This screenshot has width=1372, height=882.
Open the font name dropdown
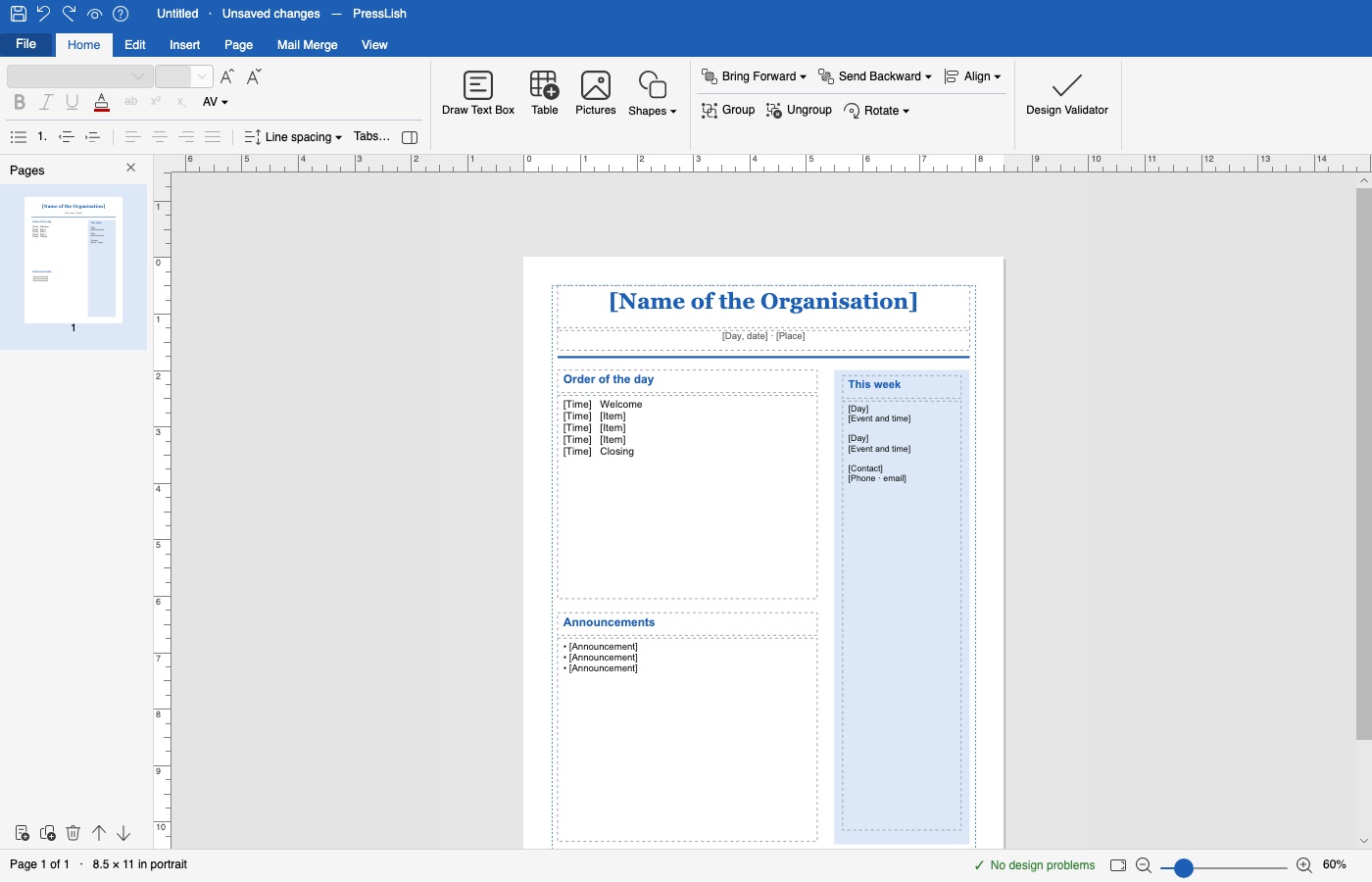point(80,76)
